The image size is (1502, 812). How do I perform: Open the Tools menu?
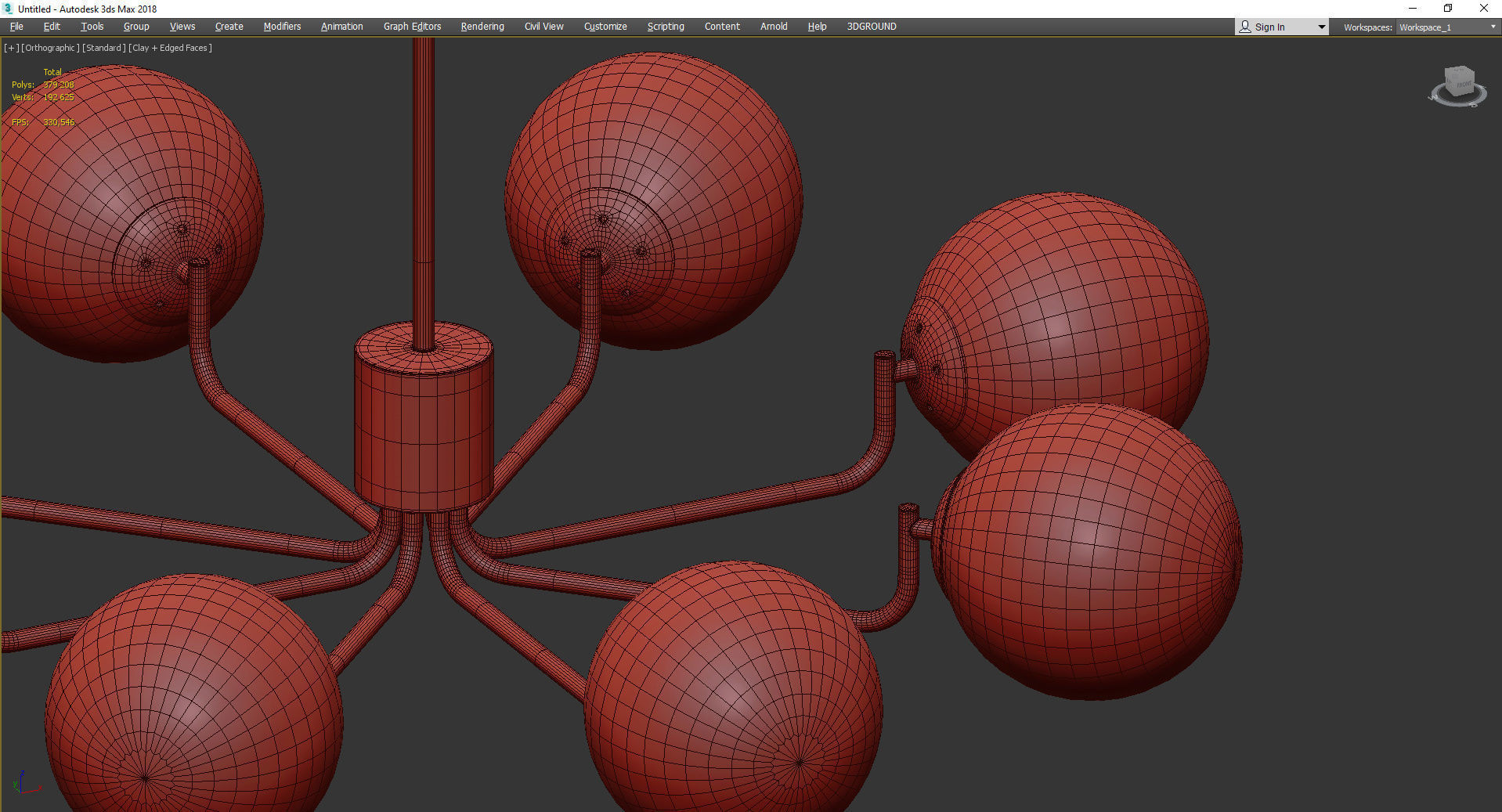[x=92, y=27]
